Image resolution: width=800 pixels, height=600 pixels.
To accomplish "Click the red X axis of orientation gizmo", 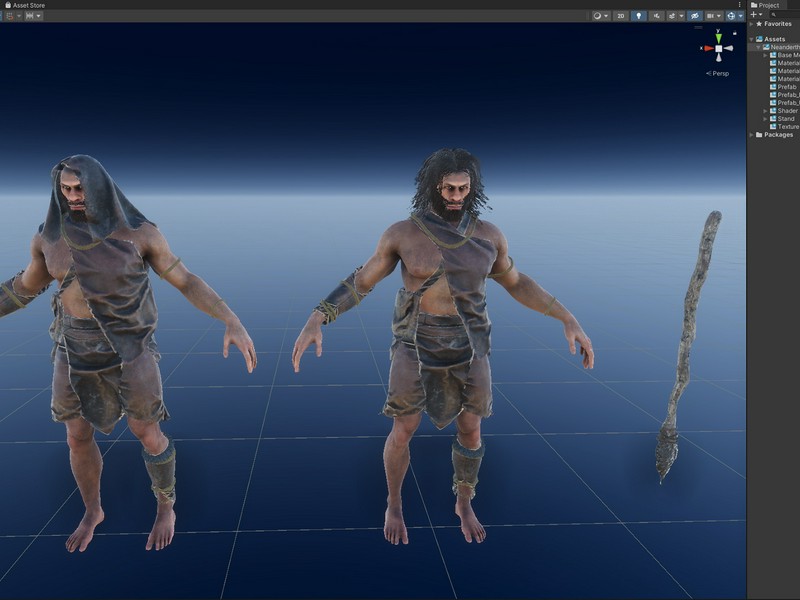I will 709,48.
